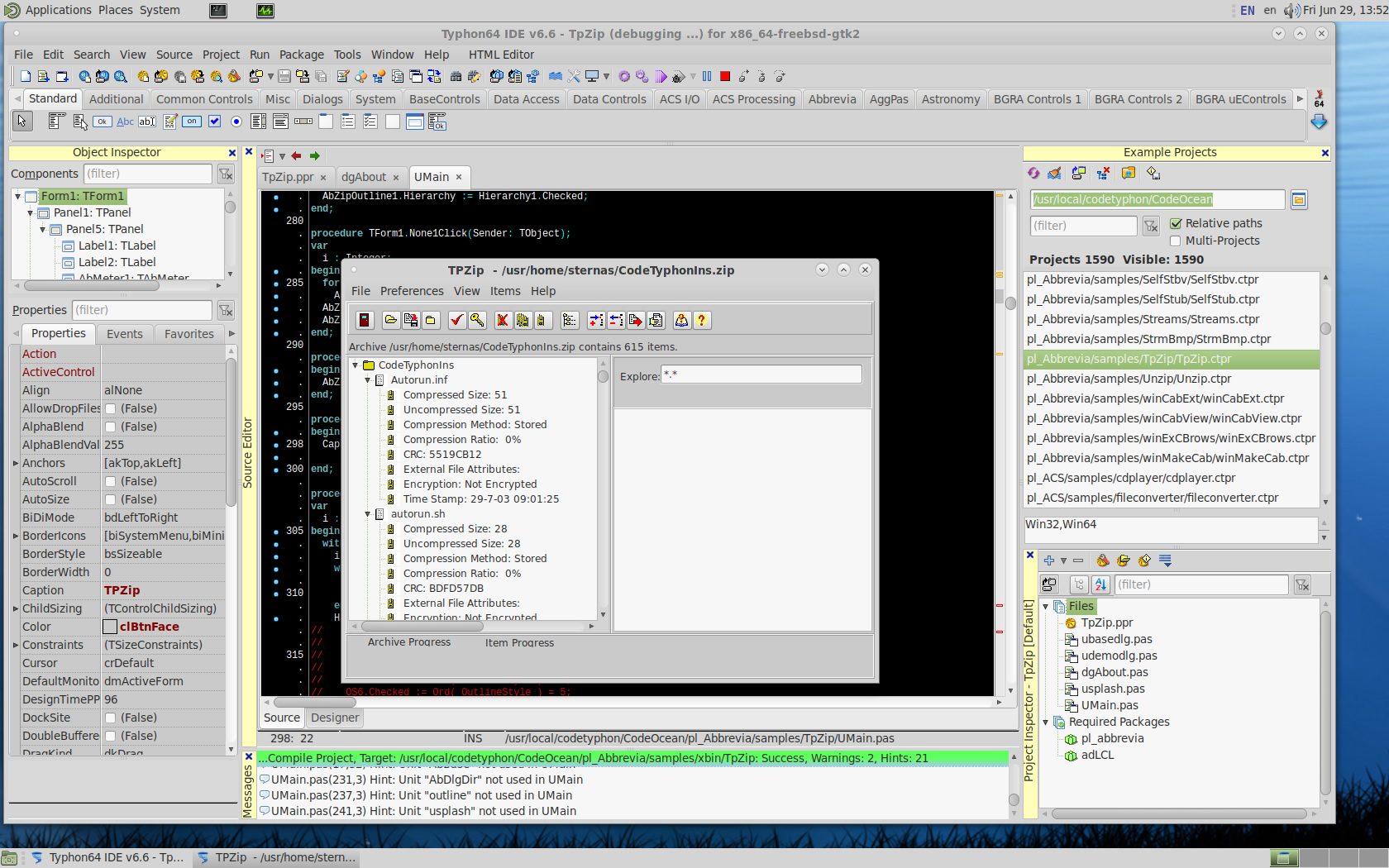Viewport: 1389px width, 868px height.
Task: Select the TButton component in the Standard palette
Action: pos(102,122)
